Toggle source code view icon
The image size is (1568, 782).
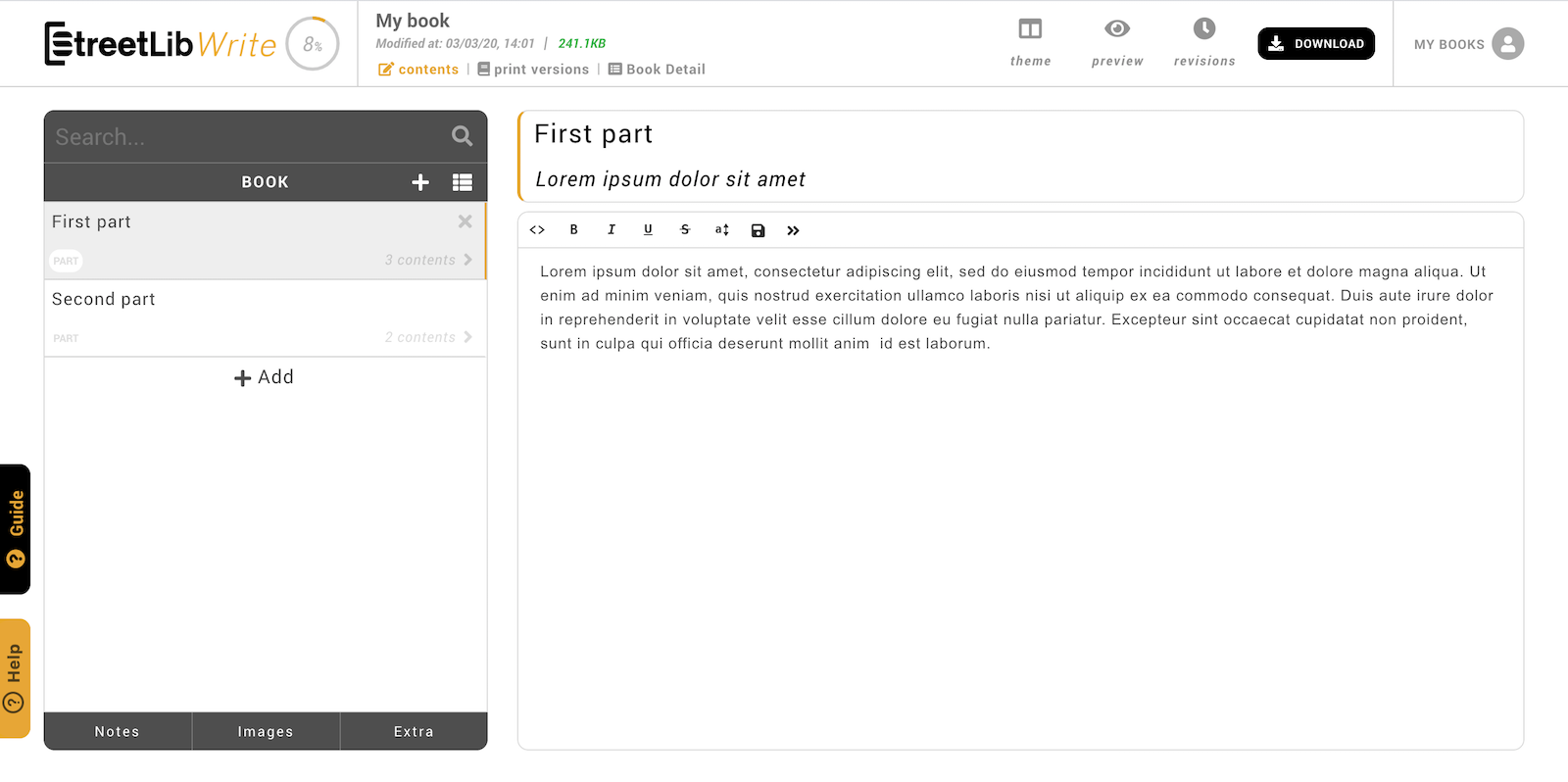[x=537, y=230]
